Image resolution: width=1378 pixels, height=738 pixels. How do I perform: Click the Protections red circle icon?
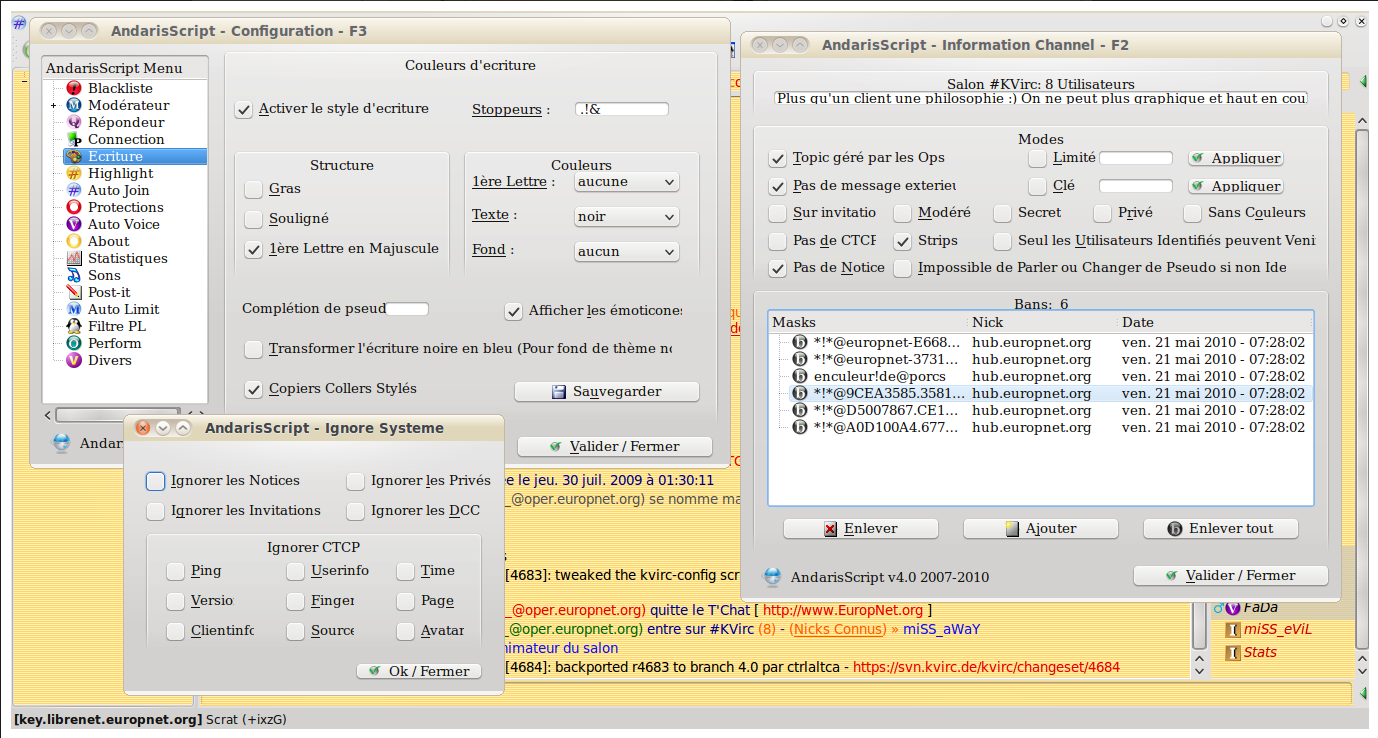tap(74, 207)
